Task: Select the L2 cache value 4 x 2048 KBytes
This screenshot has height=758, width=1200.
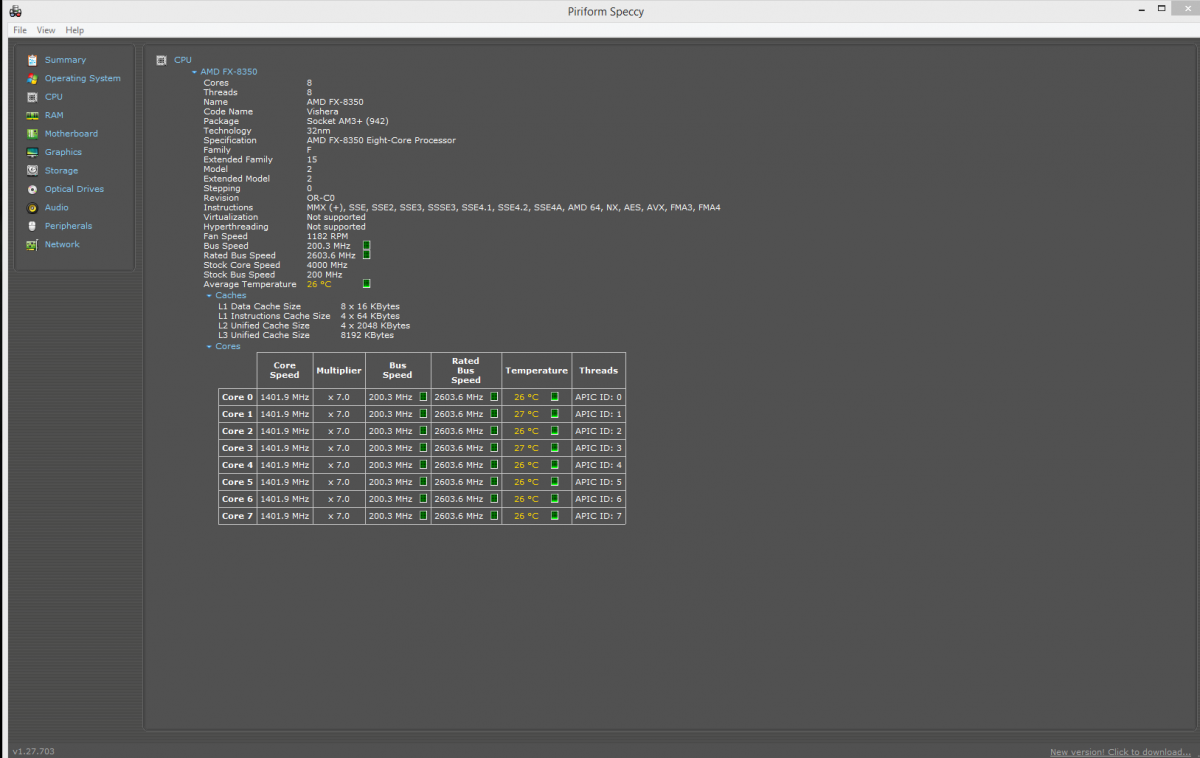Action: [x=375, y=326]
